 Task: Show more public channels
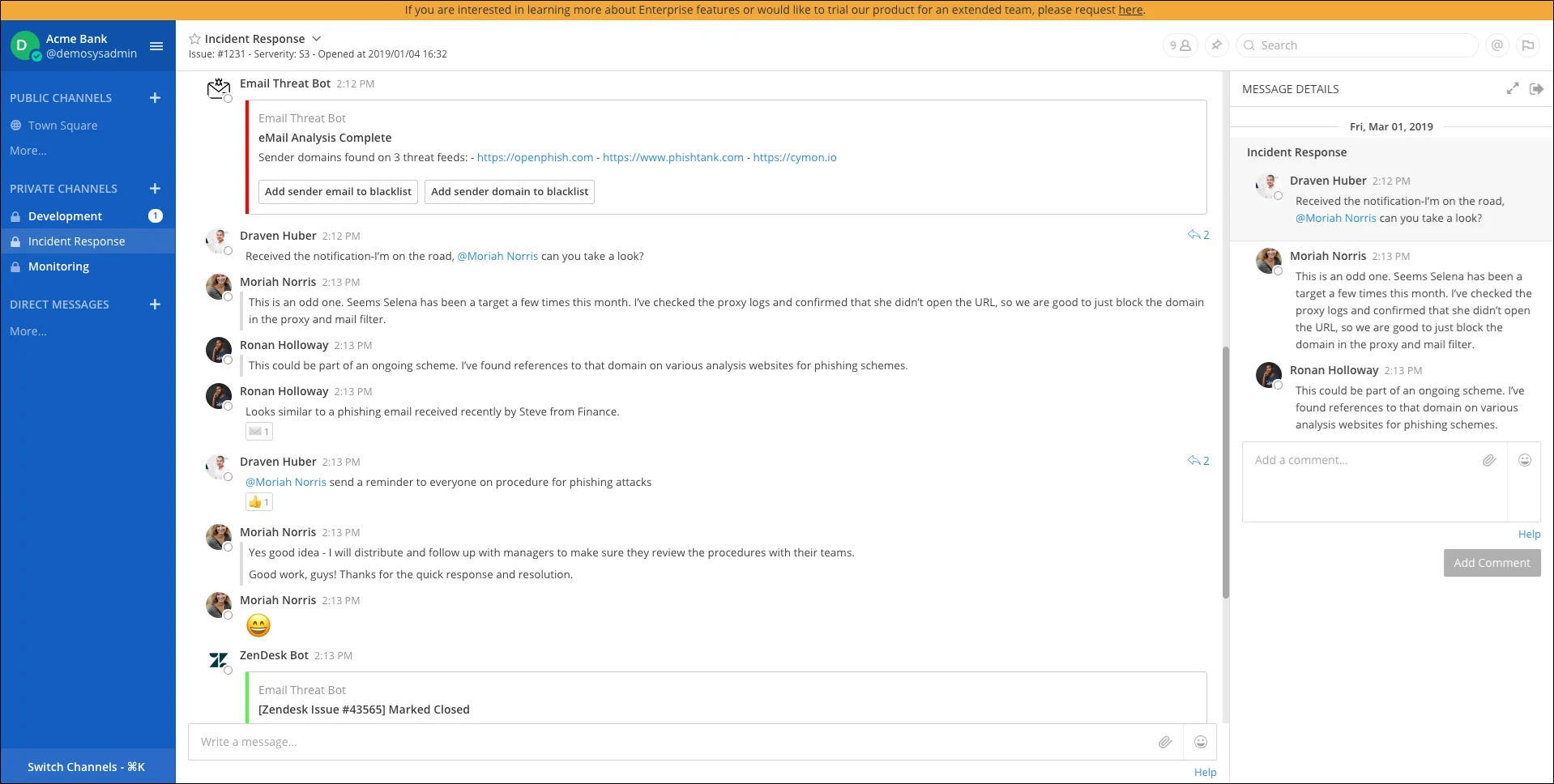point(28,151)
